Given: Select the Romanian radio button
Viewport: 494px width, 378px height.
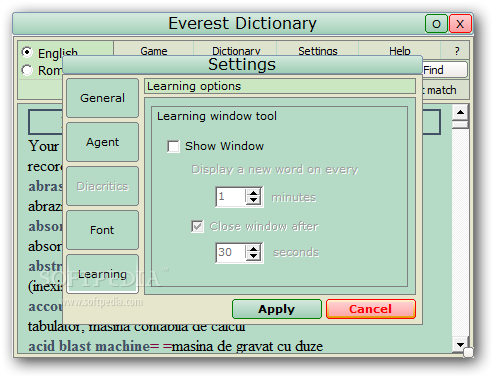Looking at the screenshot, I should pos(27,70).
